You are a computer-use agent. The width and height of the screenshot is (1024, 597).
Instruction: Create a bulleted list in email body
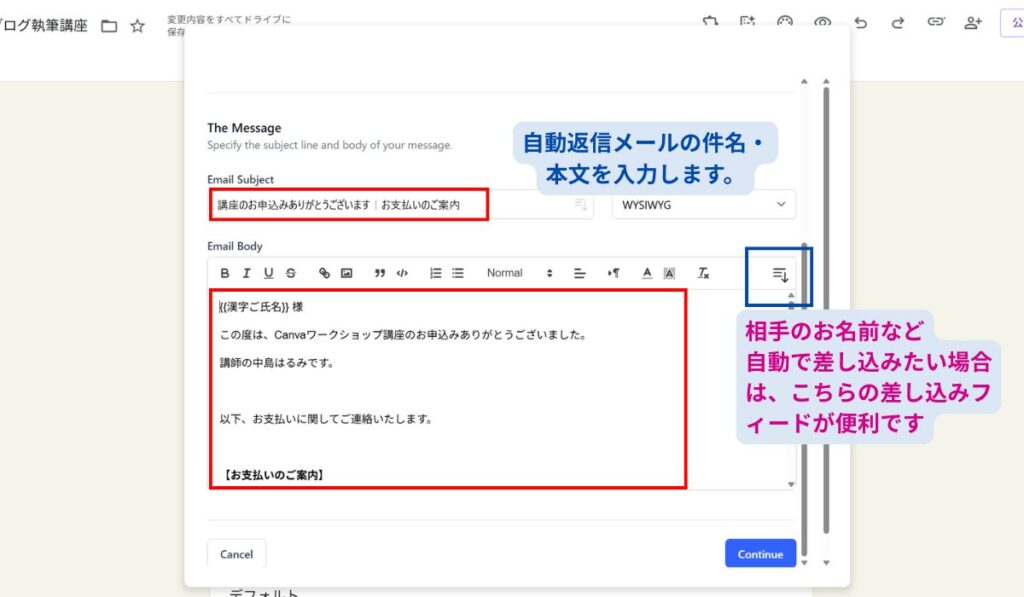point(458,273)
